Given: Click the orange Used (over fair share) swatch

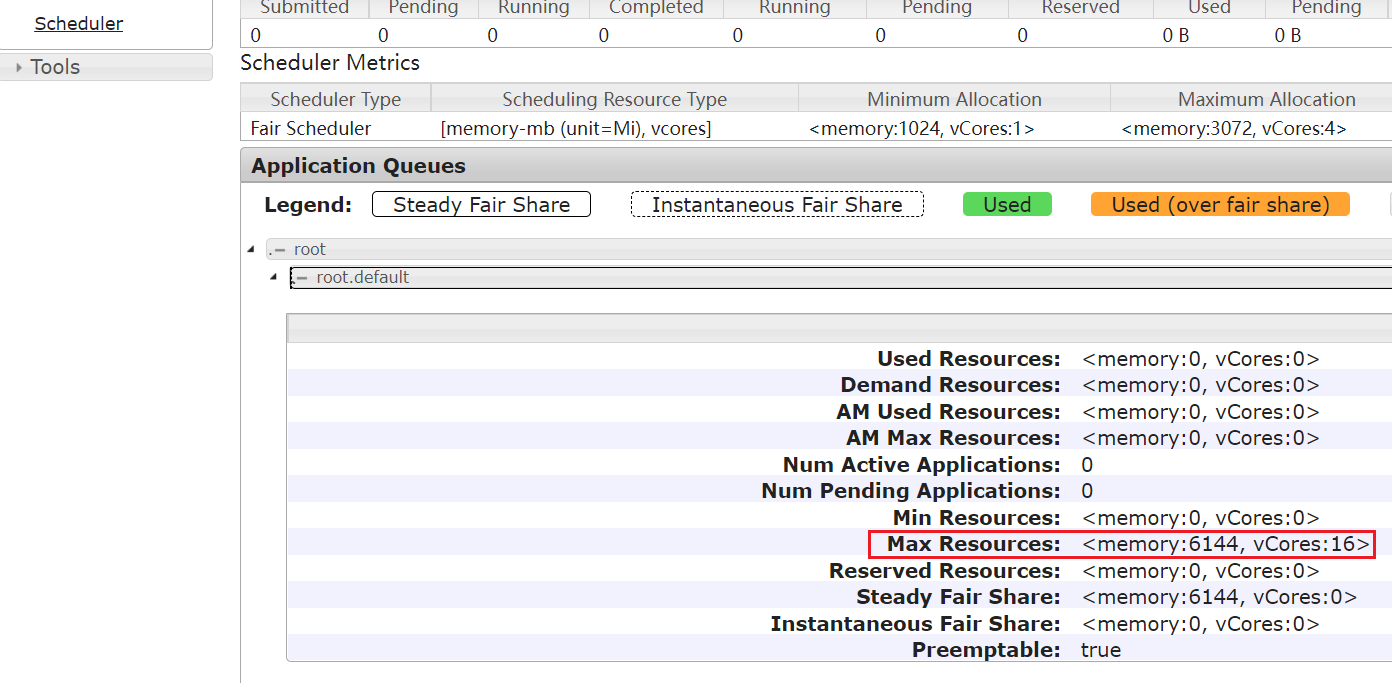Looking at the screenshot, I should coord(1220,205).
